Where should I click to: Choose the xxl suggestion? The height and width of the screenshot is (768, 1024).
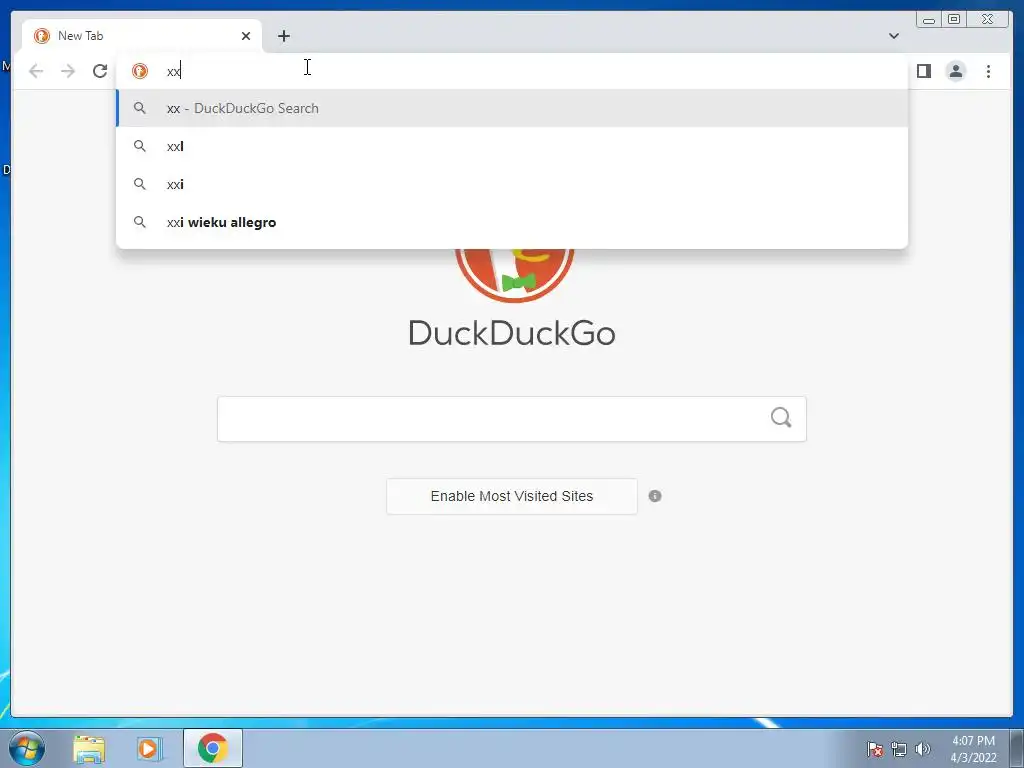pos(512,146)
